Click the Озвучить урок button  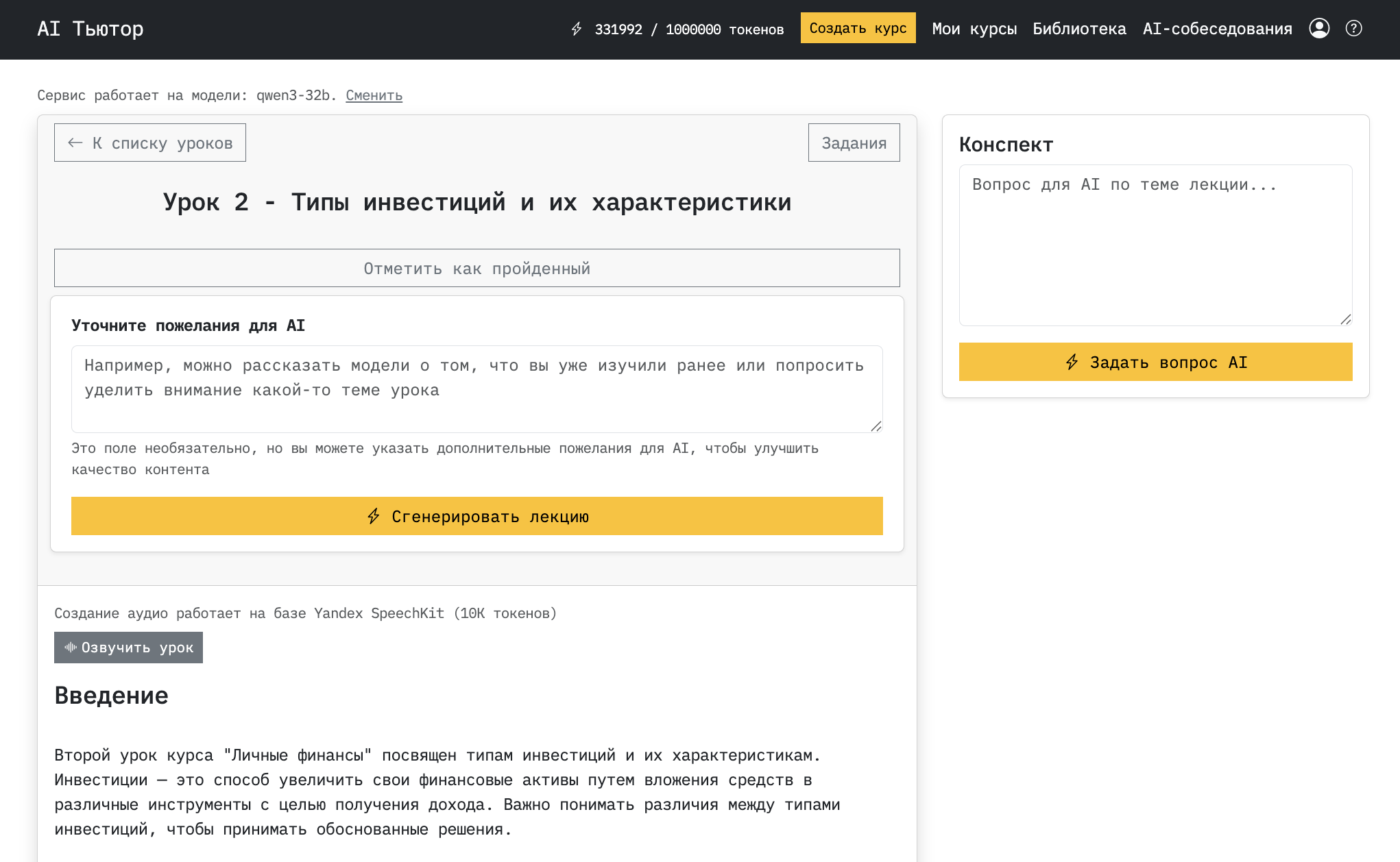[x=128, y=648]
